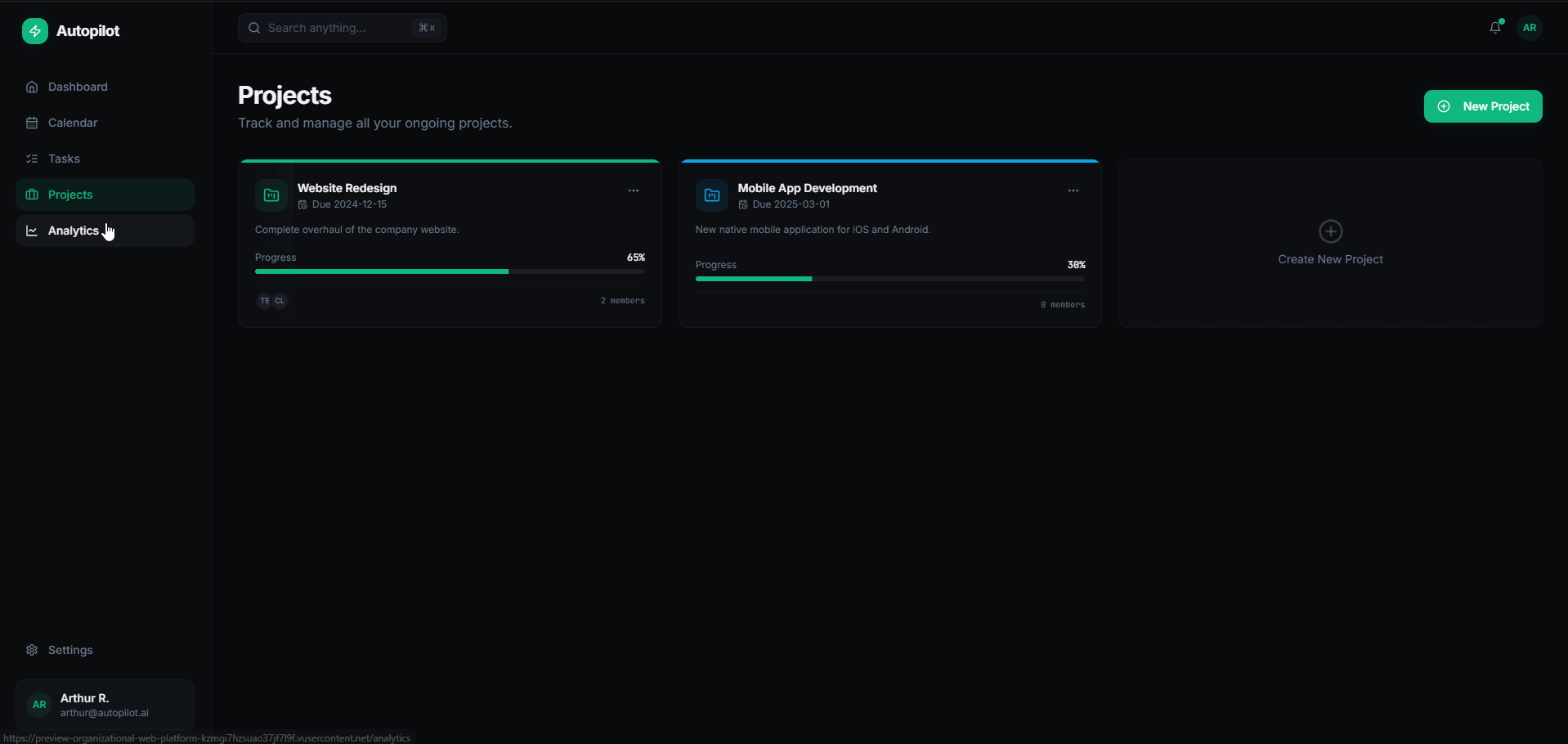Open Mobile App Development options menu
The height and width of the screenshot is (744, 1568).
pos(1073,190)
